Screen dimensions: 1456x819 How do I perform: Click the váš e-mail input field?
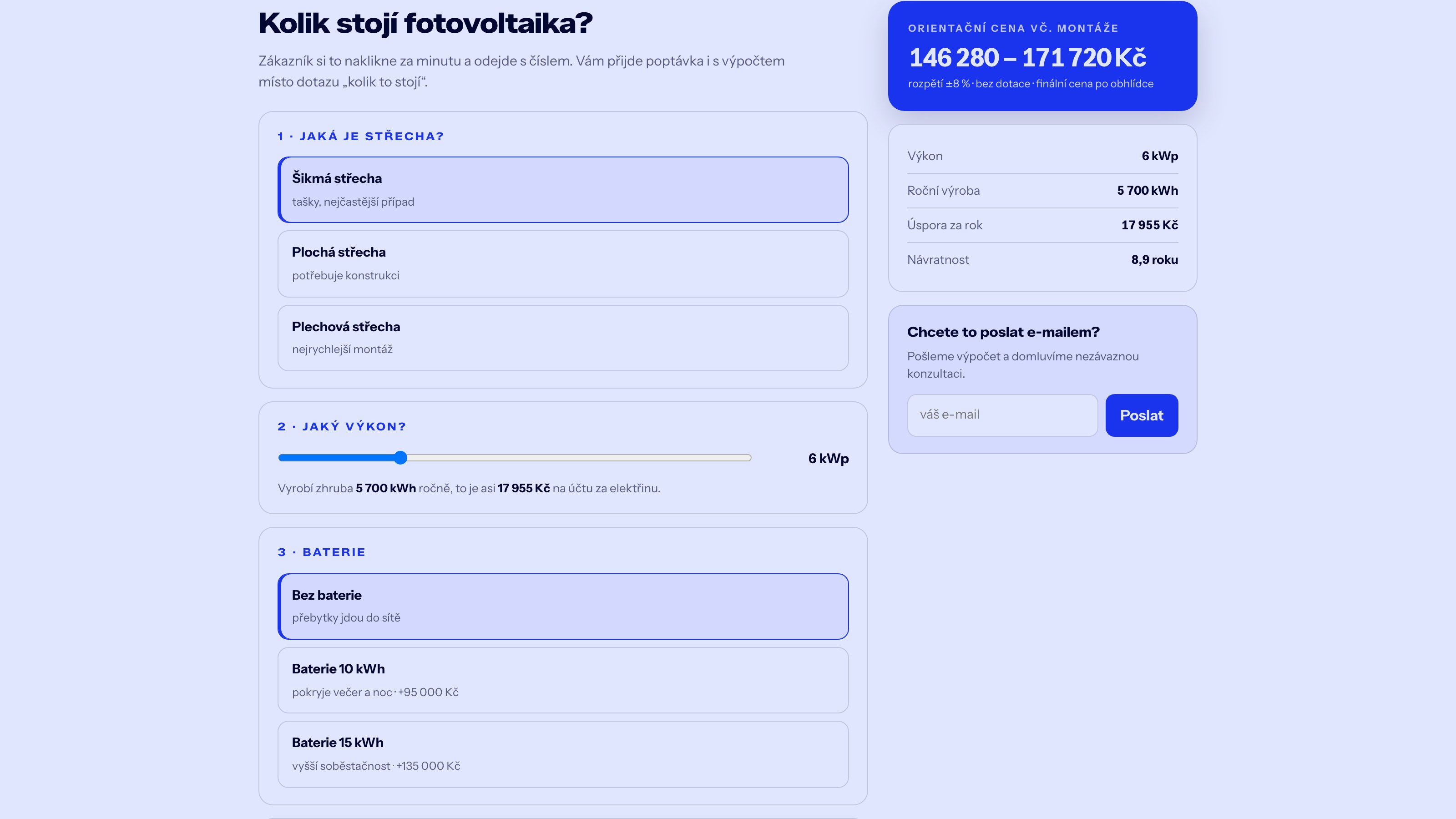click(x=1002, y=415)
